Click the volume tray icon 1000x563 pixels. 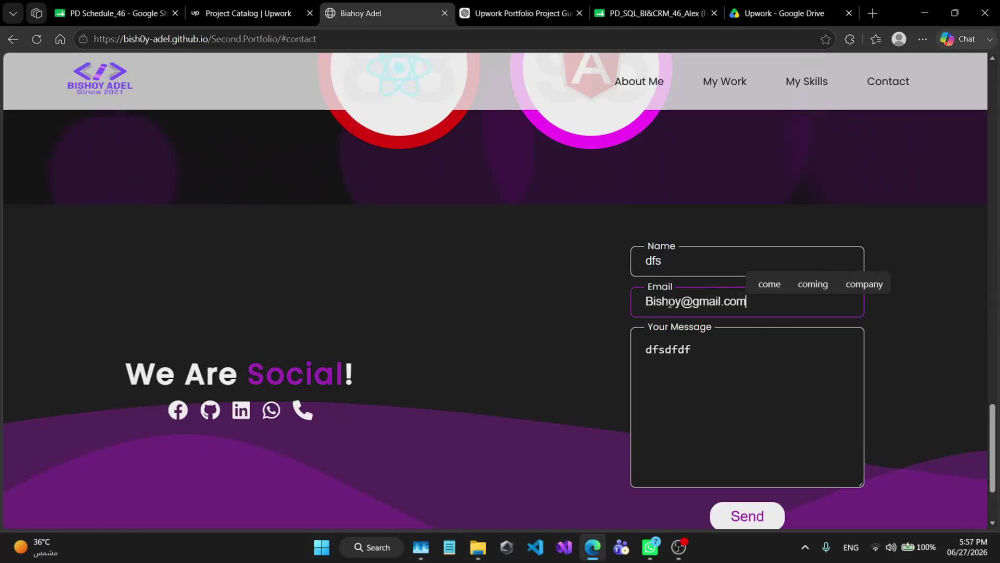(x=891, y=547)
